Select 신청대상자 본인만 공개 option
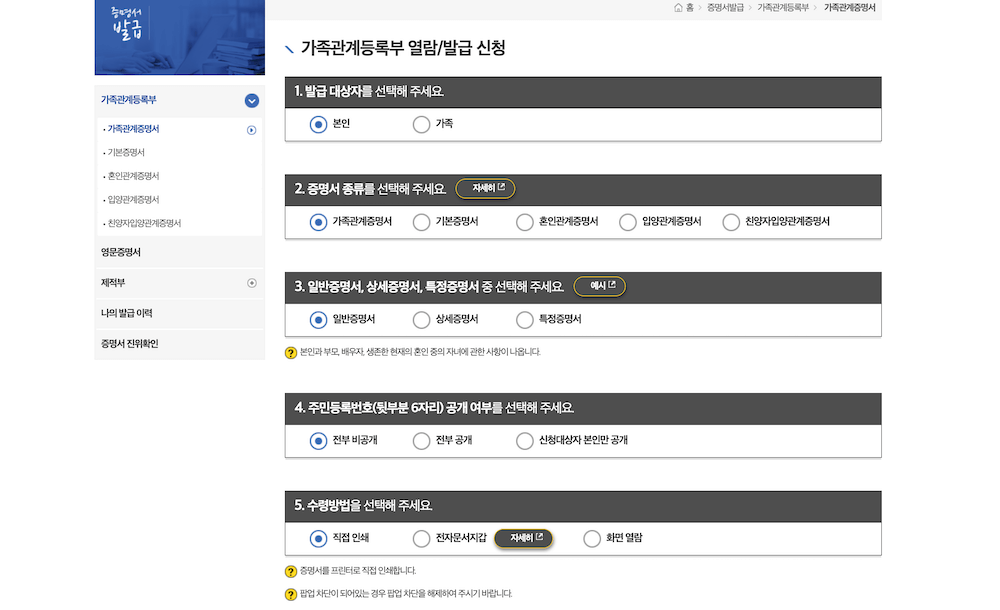 [524, 440]
